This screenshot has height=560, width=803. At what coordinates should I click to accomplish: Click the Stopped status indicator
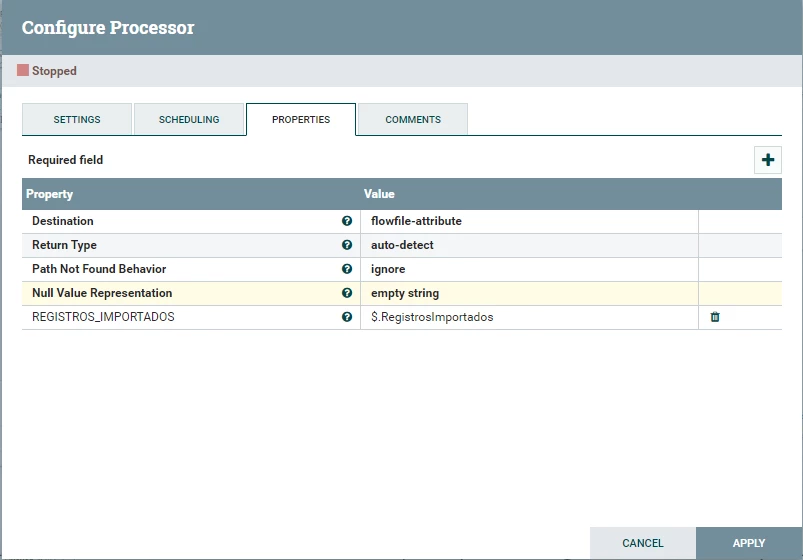tap(47, 71)
